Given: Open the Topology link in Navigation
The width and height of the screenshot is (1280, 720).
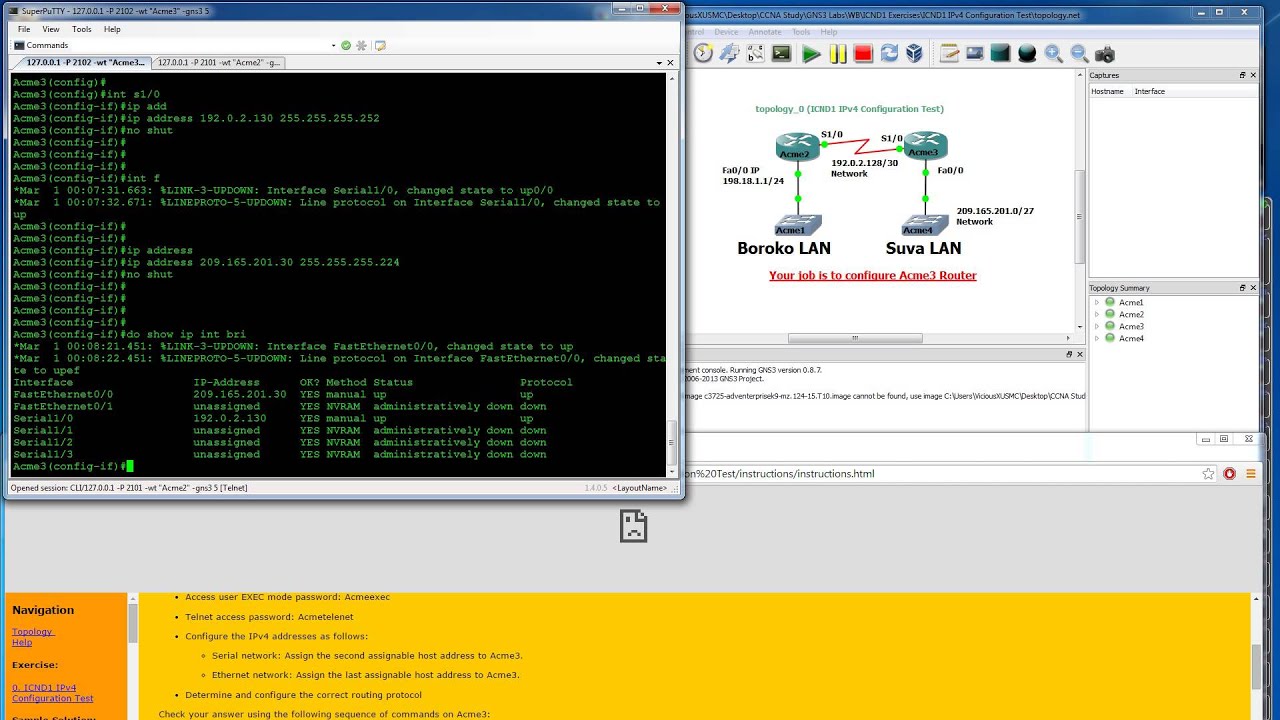Looking at the screenshot, I should tap(32, 632).
